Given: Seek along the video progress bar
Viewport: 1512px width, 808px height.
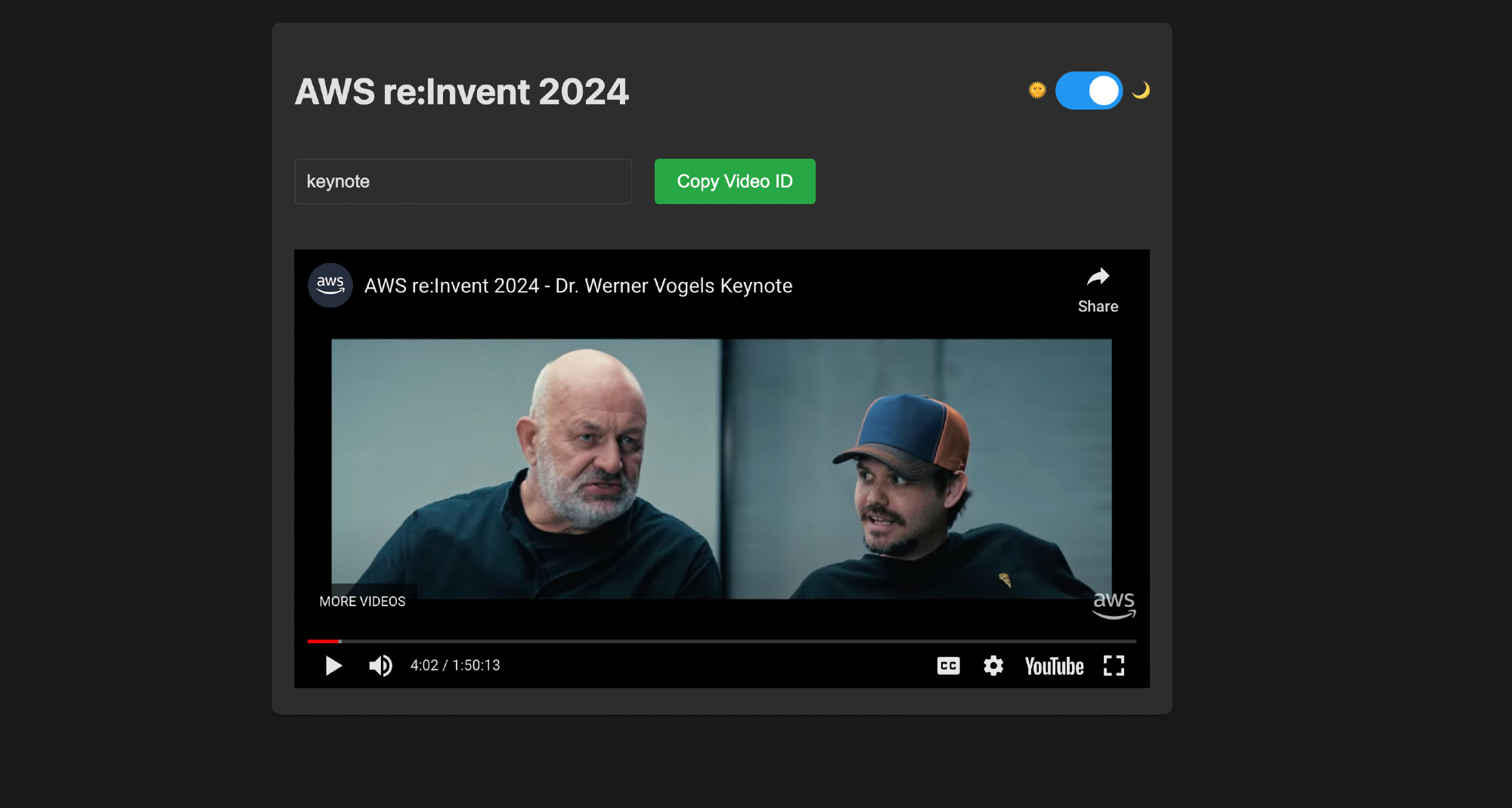Looking at the screenshot, I should pos(722,641).
